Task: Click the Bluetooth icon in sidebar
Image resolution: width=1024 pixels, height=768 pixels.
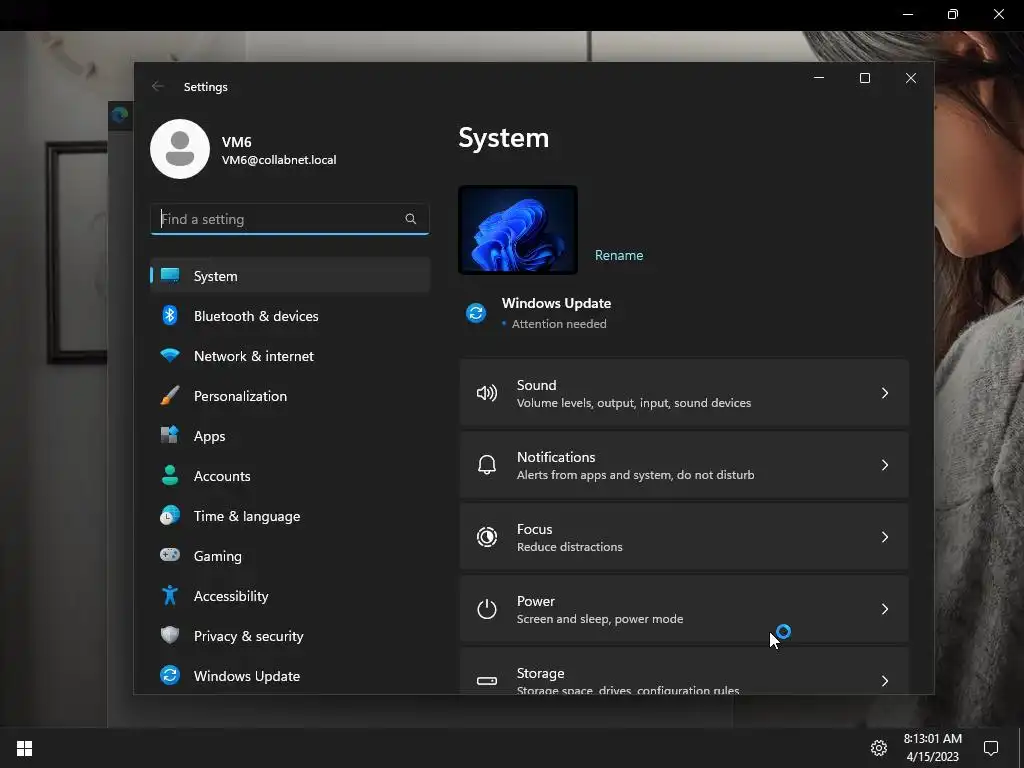Action: pos(170,315)
